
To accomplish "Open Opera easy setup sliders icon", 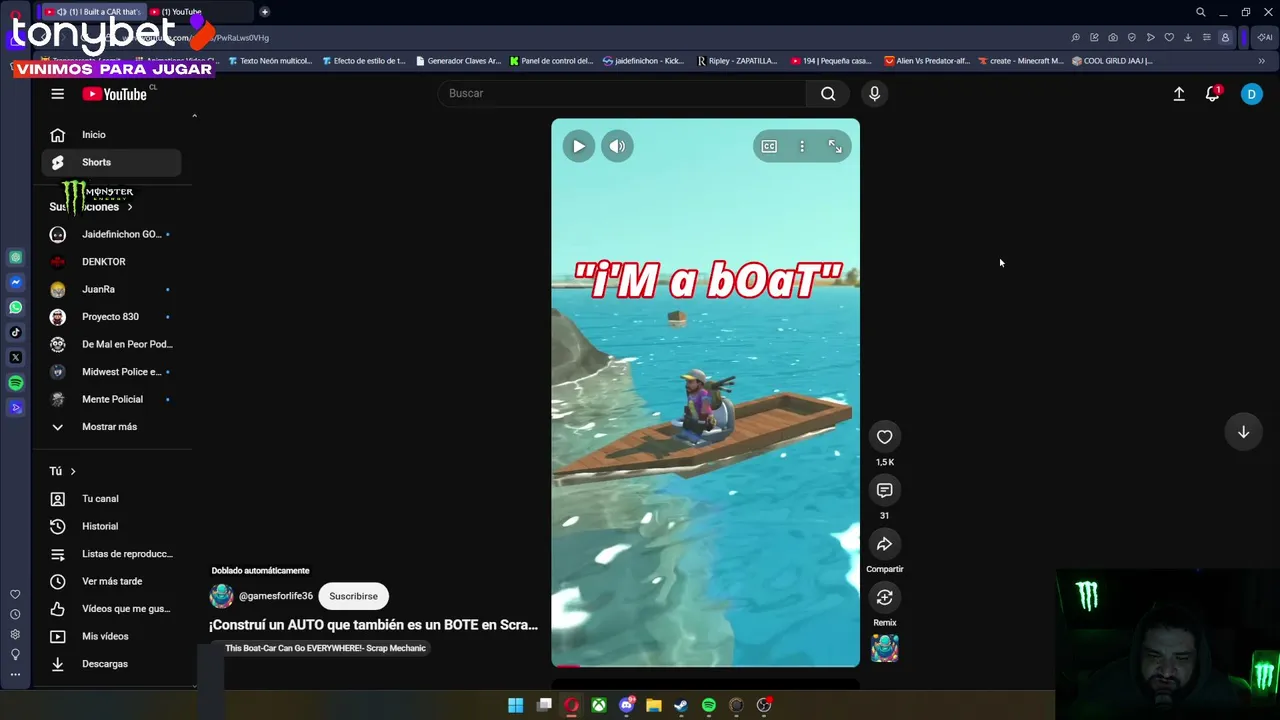I will tap(1206, 38).
